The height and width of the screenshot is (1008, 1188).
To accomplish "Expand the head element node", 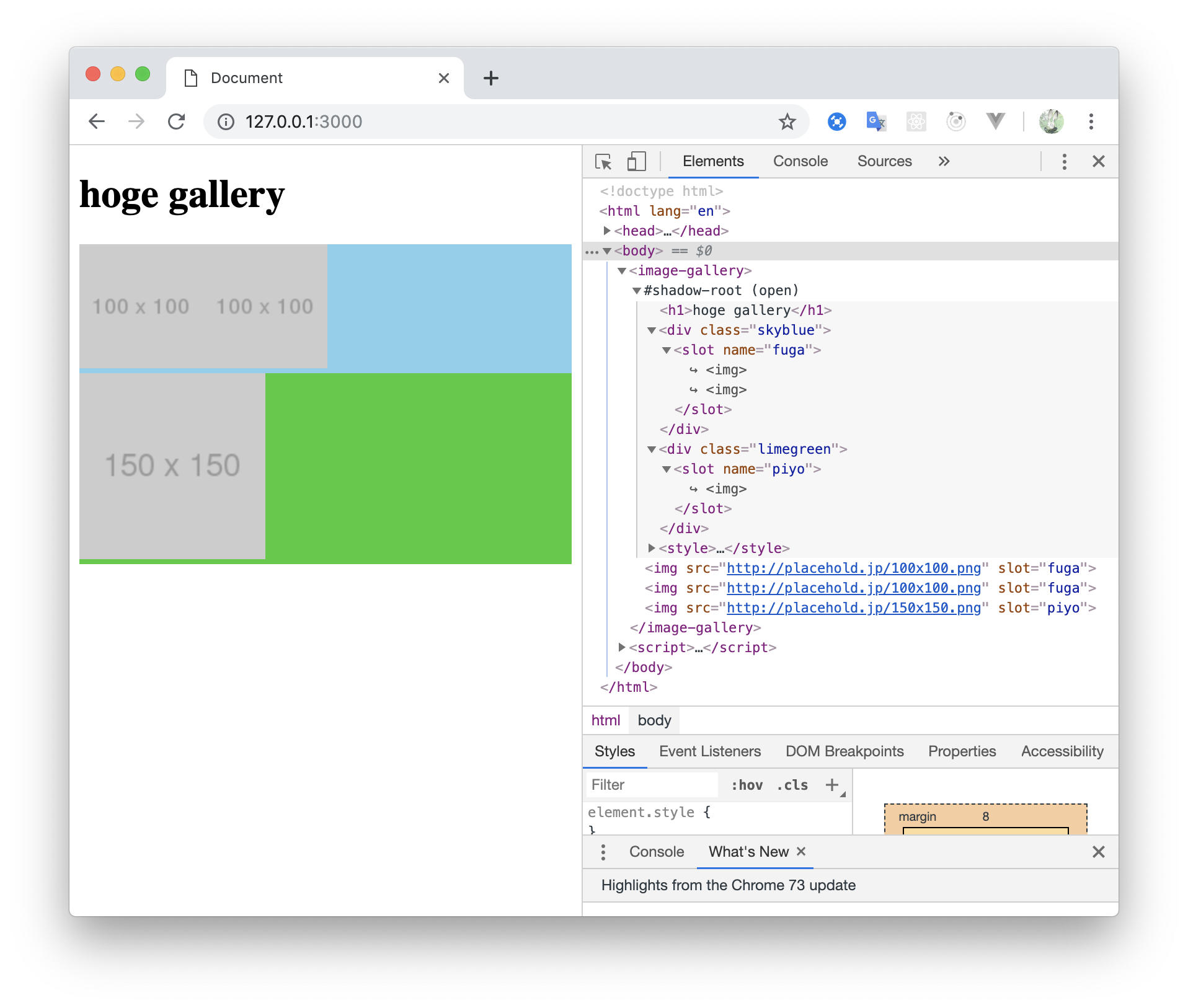I will (x=606, y=231).
